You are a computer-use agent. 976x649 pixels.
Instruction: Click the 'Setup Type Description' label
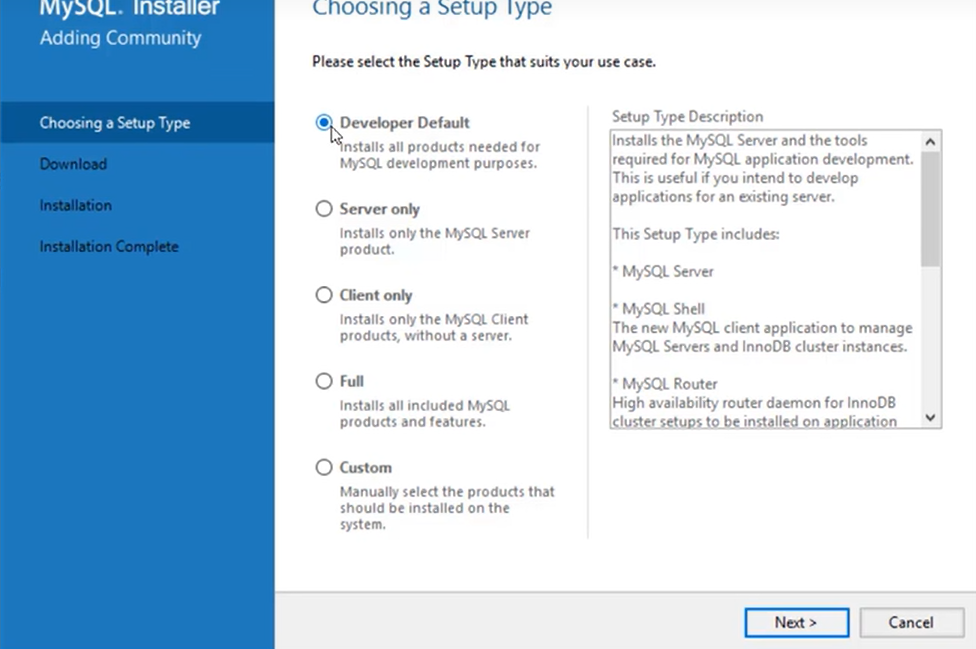point(687,117)
